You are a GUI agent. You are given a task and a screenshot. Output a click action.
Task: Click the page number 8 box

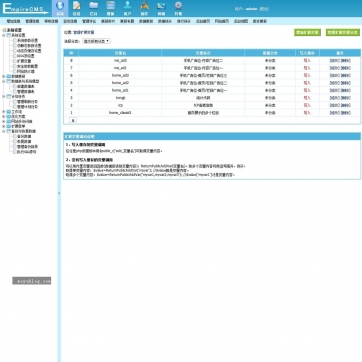tap(73, 120)
